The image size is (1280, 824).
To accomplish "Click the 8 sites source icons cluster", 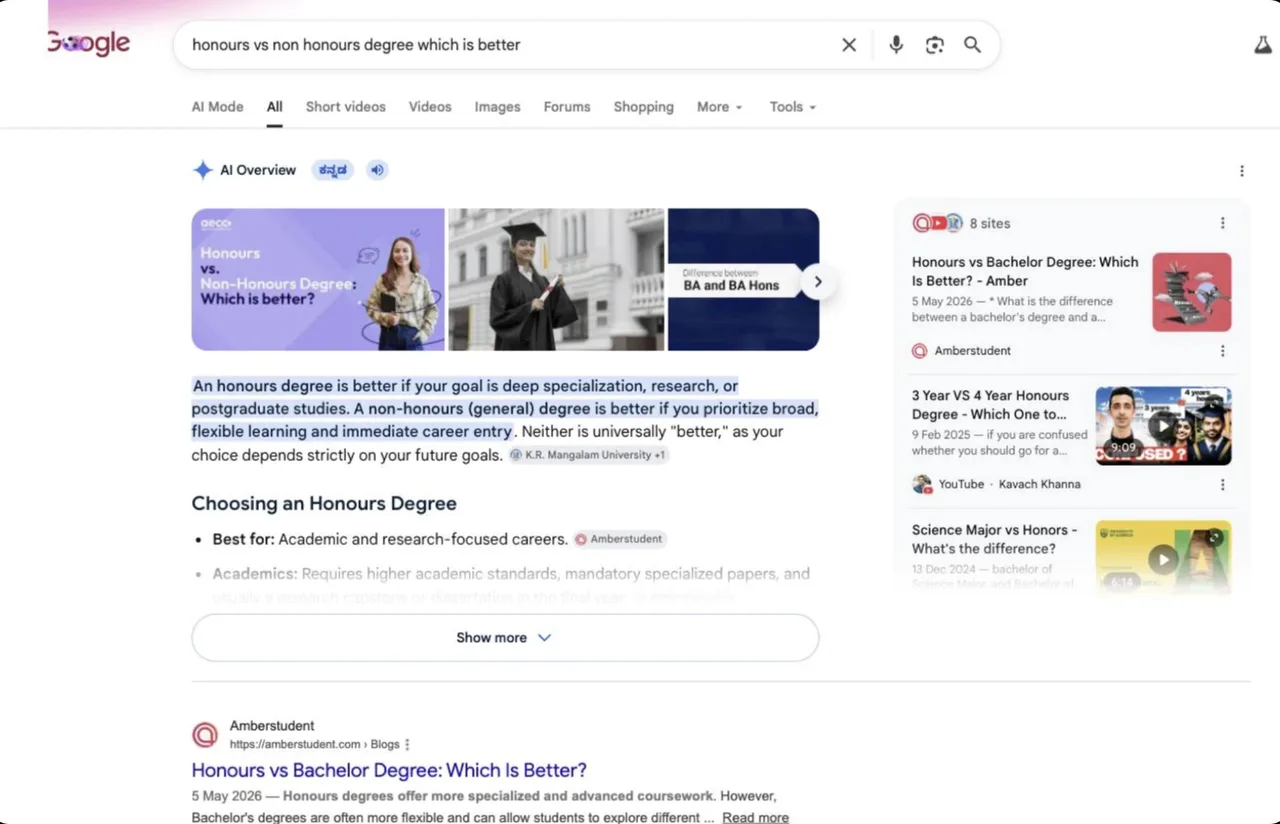I will [937, 223].
